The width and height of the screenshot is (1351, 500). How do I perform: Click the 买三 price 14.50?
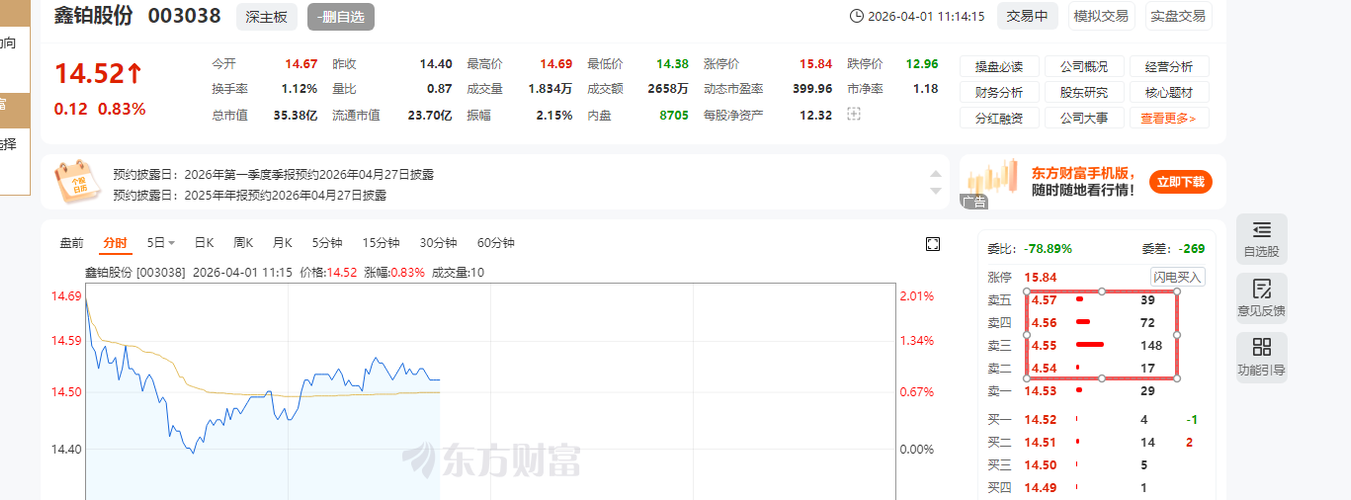1041,465
